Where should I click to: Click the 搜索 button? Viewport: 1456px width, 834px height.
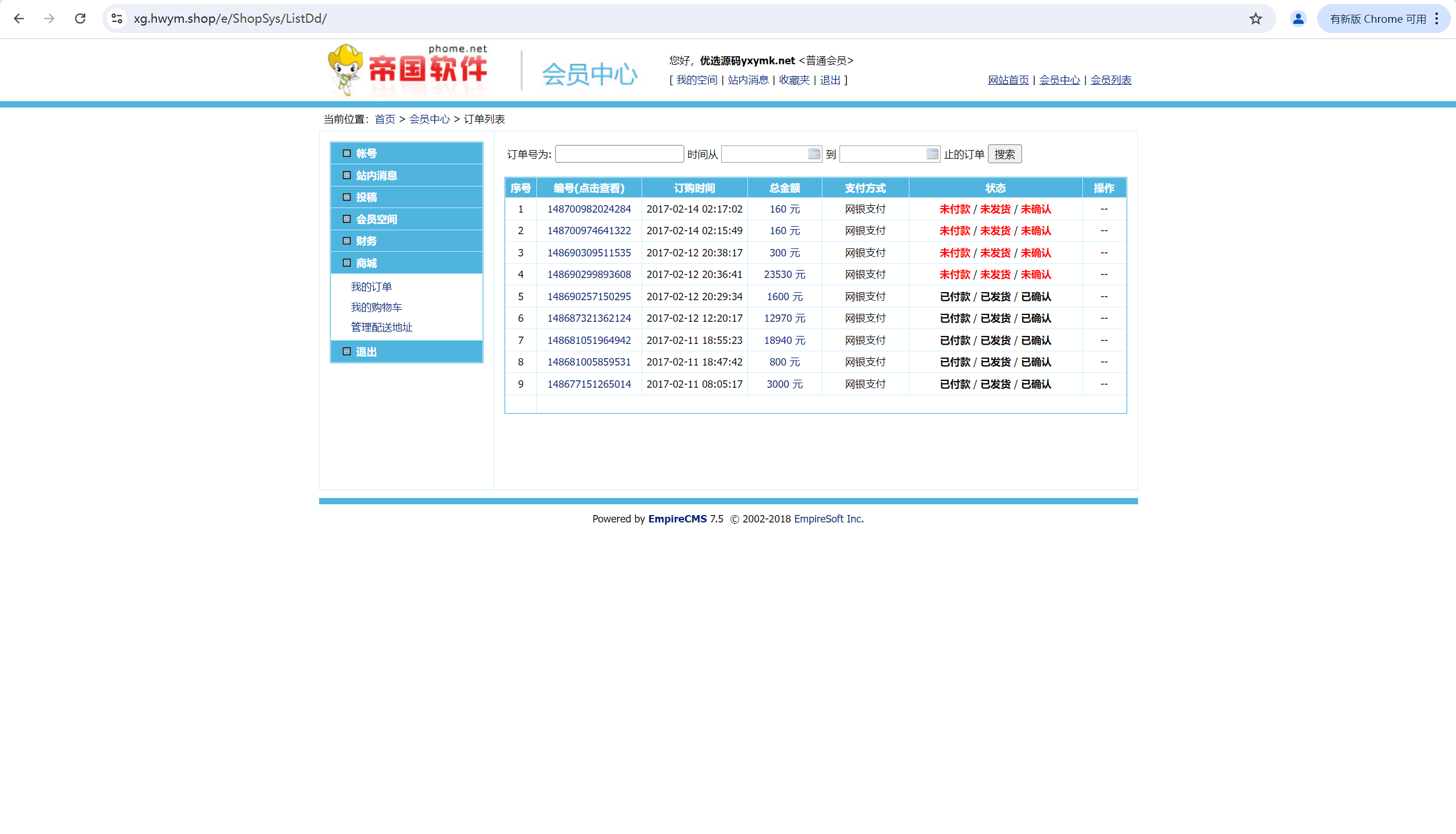click(x=1004, y=153)
